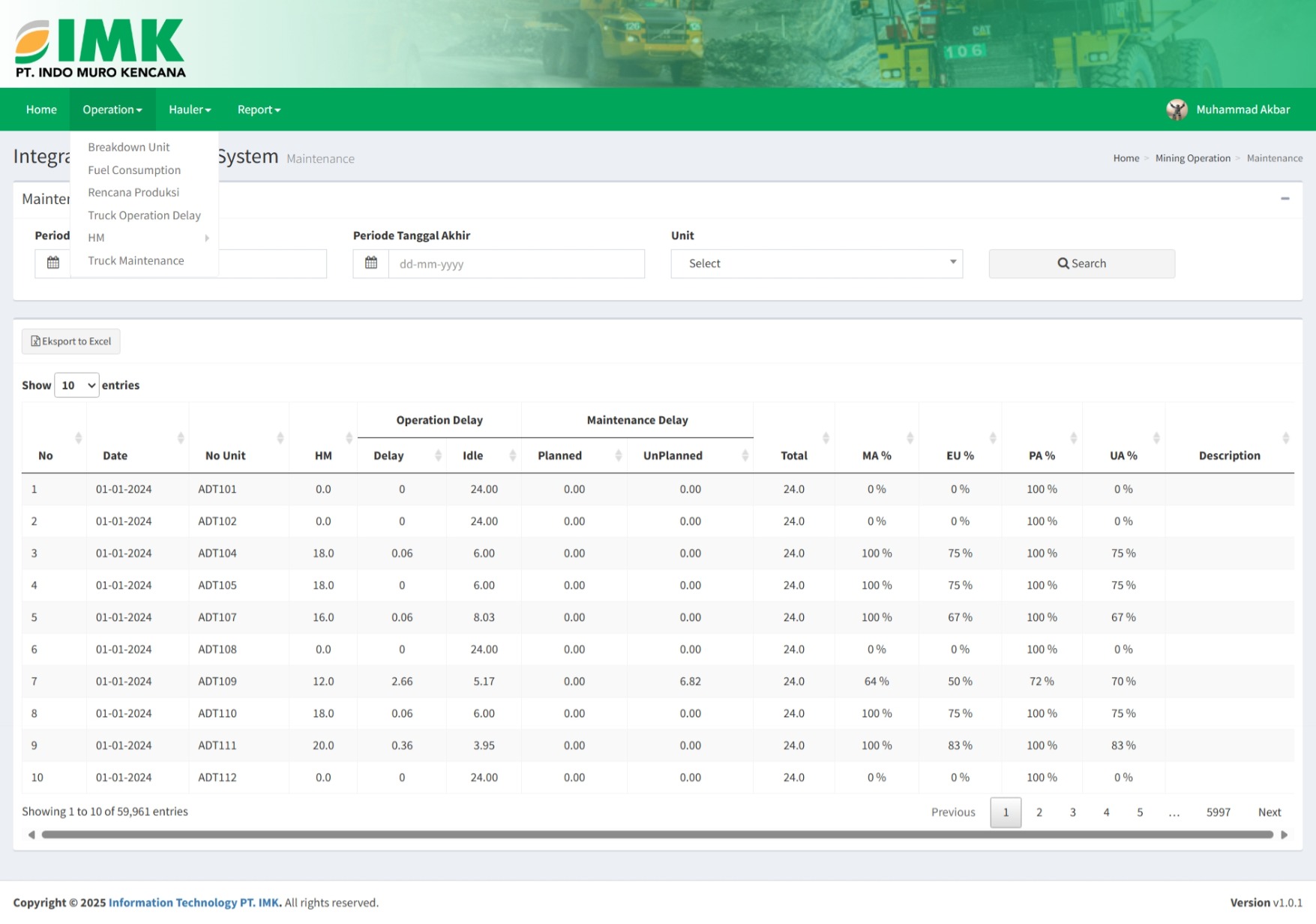Image resolution: width=1316 pixels, height=924 pixels.
Task: Select Truck Operation Delay menu entry
Action: [x=144, y=215]
